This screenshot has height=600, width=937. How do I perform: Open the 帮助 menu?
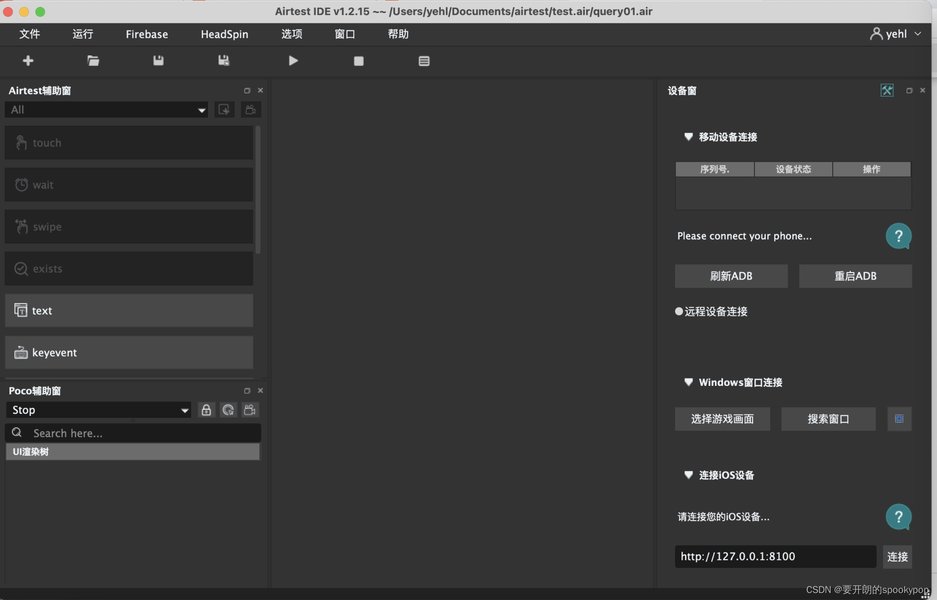tap(398, 34)
